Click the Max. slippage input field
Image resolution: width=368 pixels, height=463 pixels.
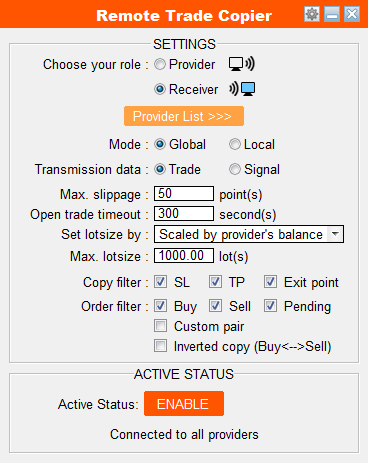pyautogui.click(x=184, y=194)
